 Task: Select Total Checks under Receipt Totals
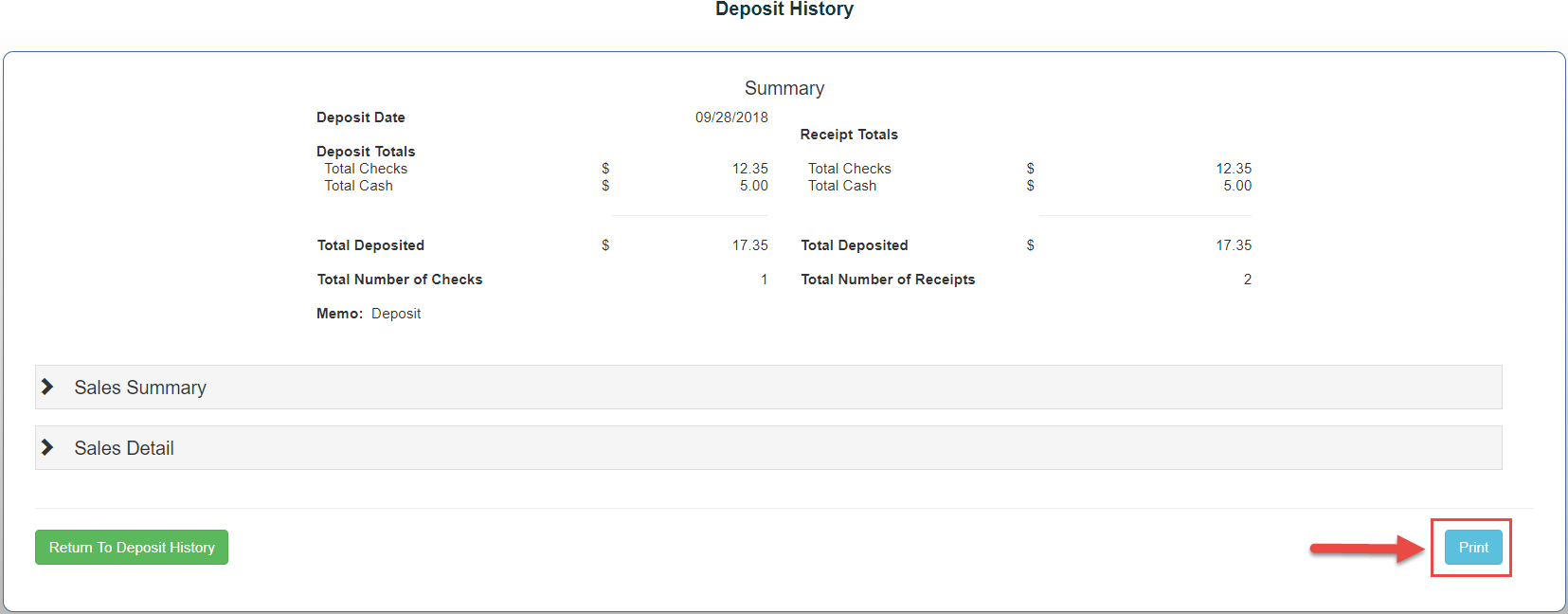pos(850,169)
